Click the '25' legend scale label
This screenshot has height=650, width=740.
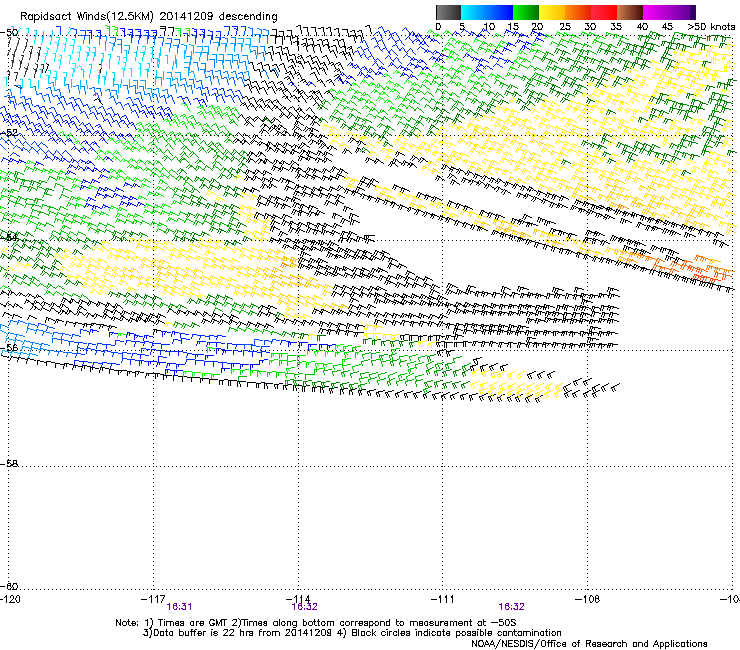pos(564,27)
